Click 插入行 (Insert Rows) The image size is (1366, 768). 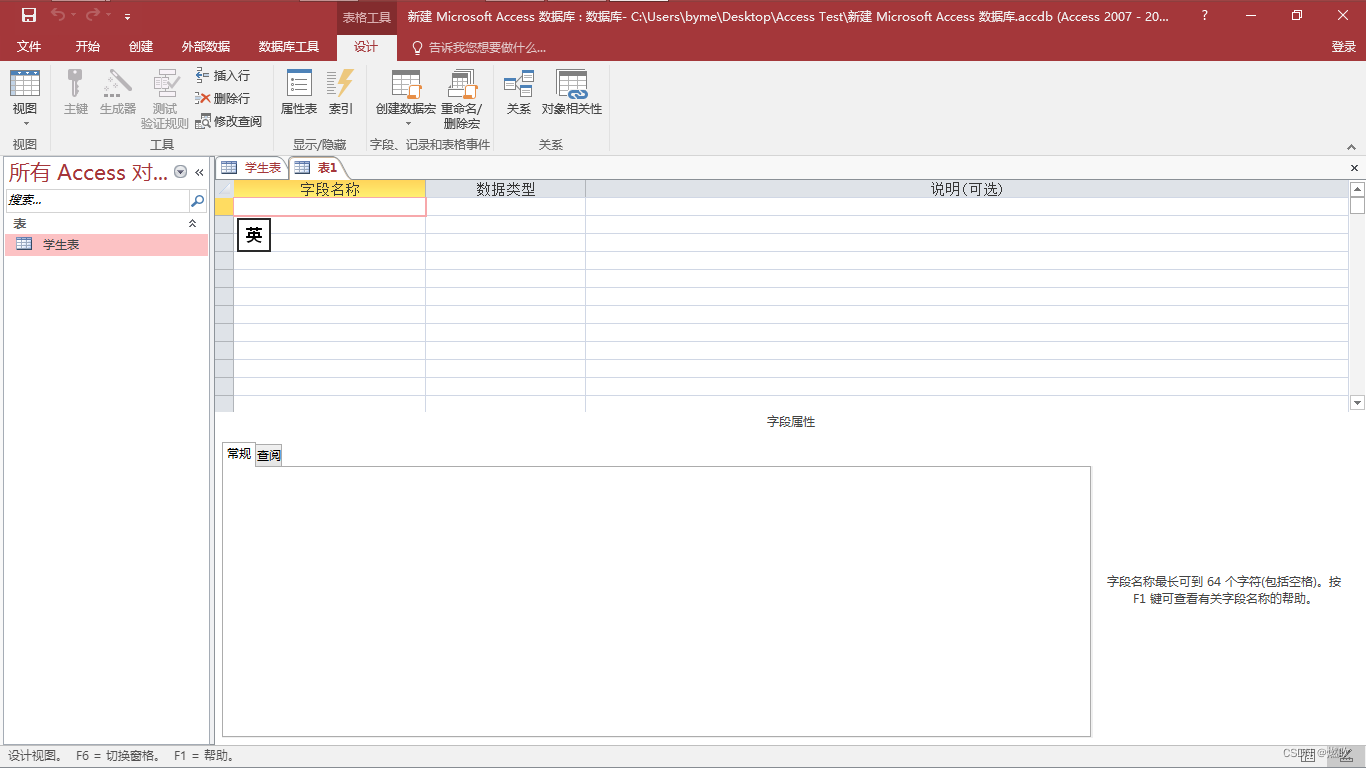223,75
